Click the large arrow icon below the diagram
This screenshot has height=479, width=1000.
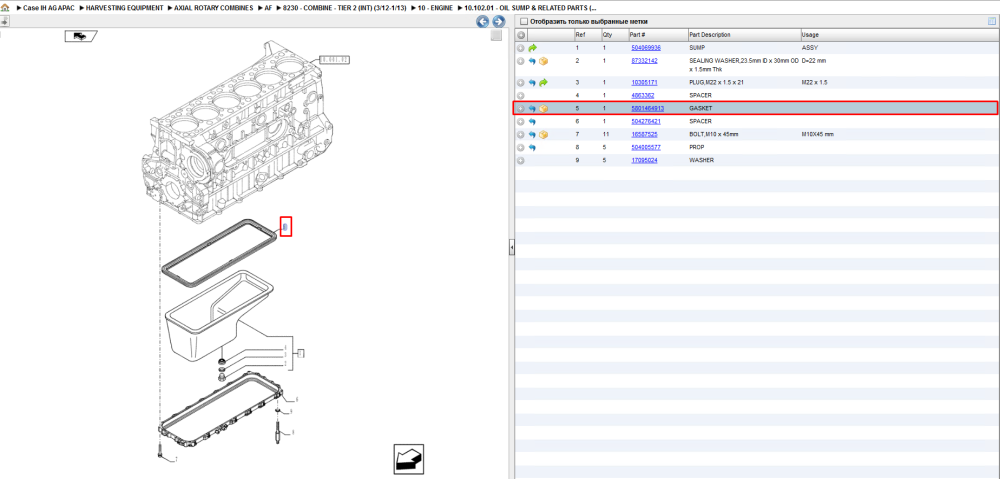pos(408,459)
